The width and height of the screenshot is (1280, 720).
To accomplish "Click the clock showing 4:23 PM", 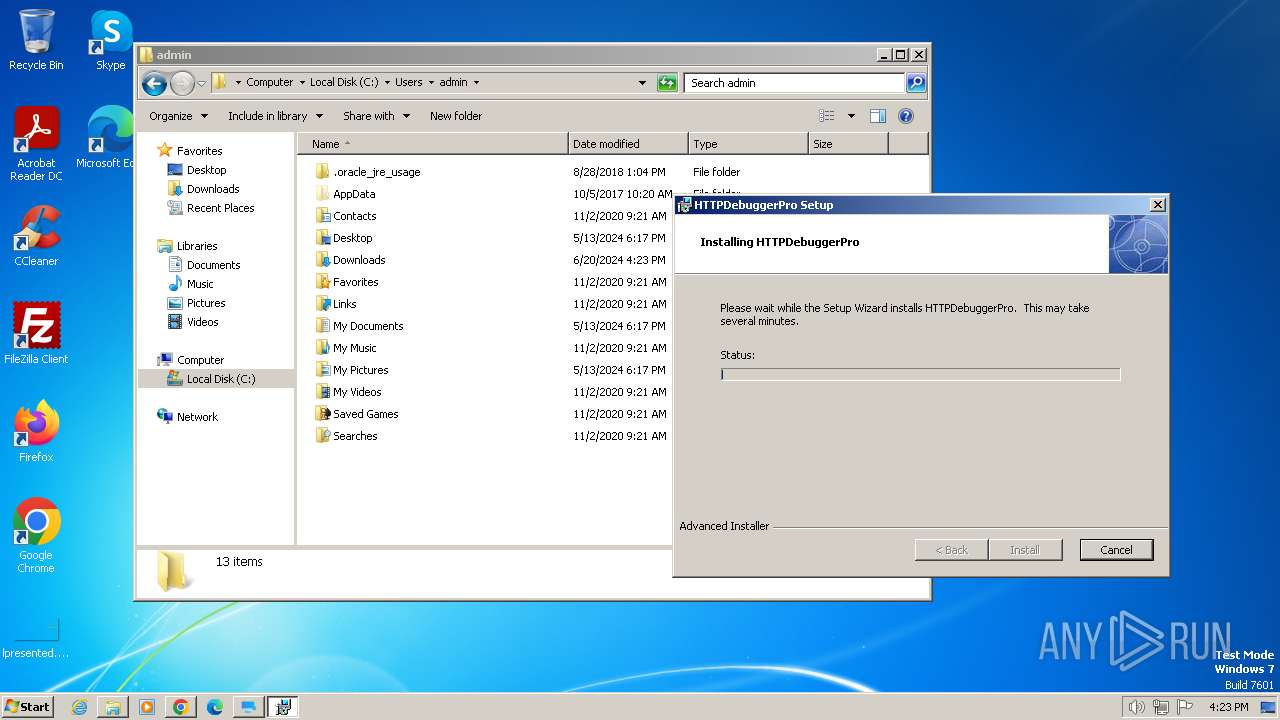I will pos(1228,707).
